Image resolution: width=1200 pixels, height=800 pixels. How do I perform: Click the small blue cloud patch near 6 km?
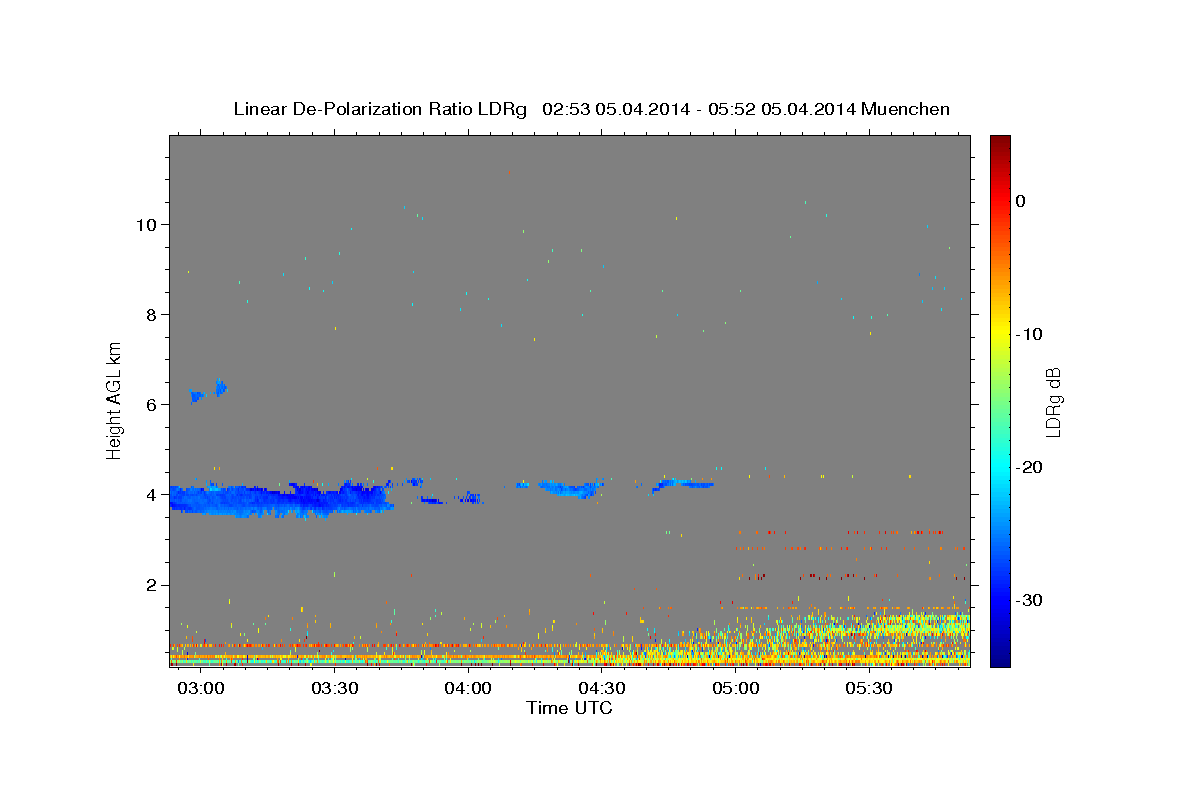click(x=209, y=391)
